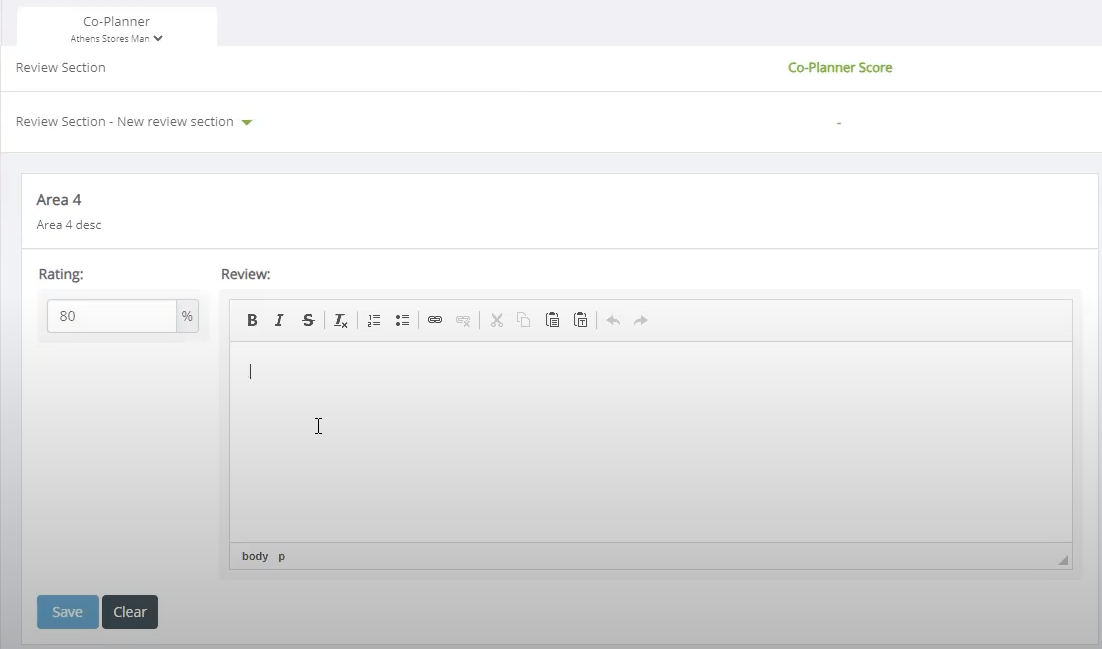Expand the New review section green arrow

(247, 122)
